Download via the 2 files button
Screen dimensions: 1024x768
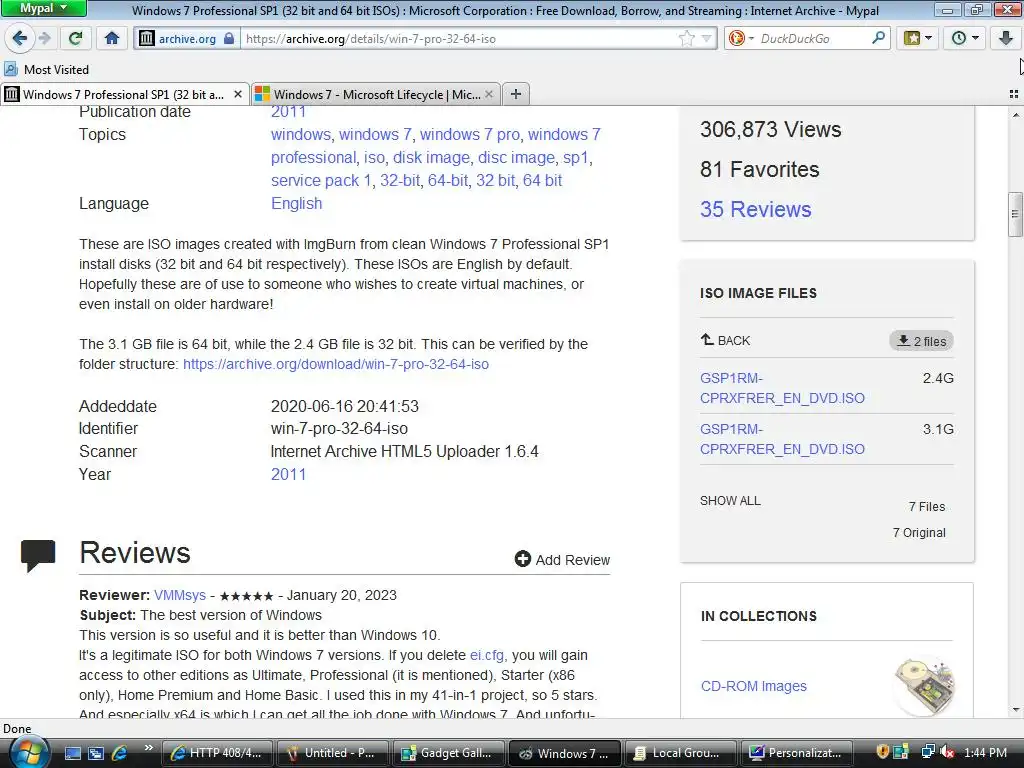921,341
